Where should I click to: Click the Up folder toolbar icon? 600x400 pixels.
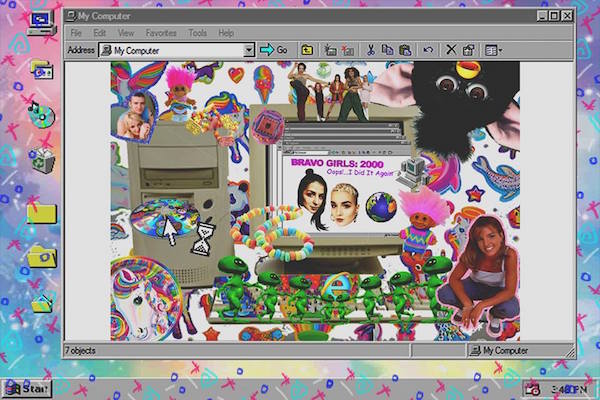coord(307,50)
